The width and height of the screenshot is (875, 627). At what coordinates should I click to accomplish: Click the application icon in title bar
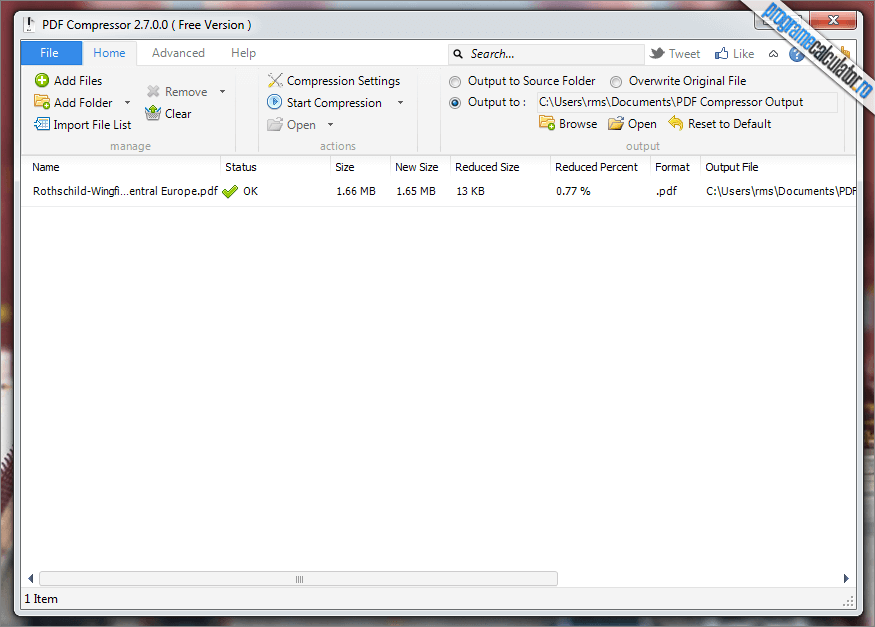coord(30,25)
